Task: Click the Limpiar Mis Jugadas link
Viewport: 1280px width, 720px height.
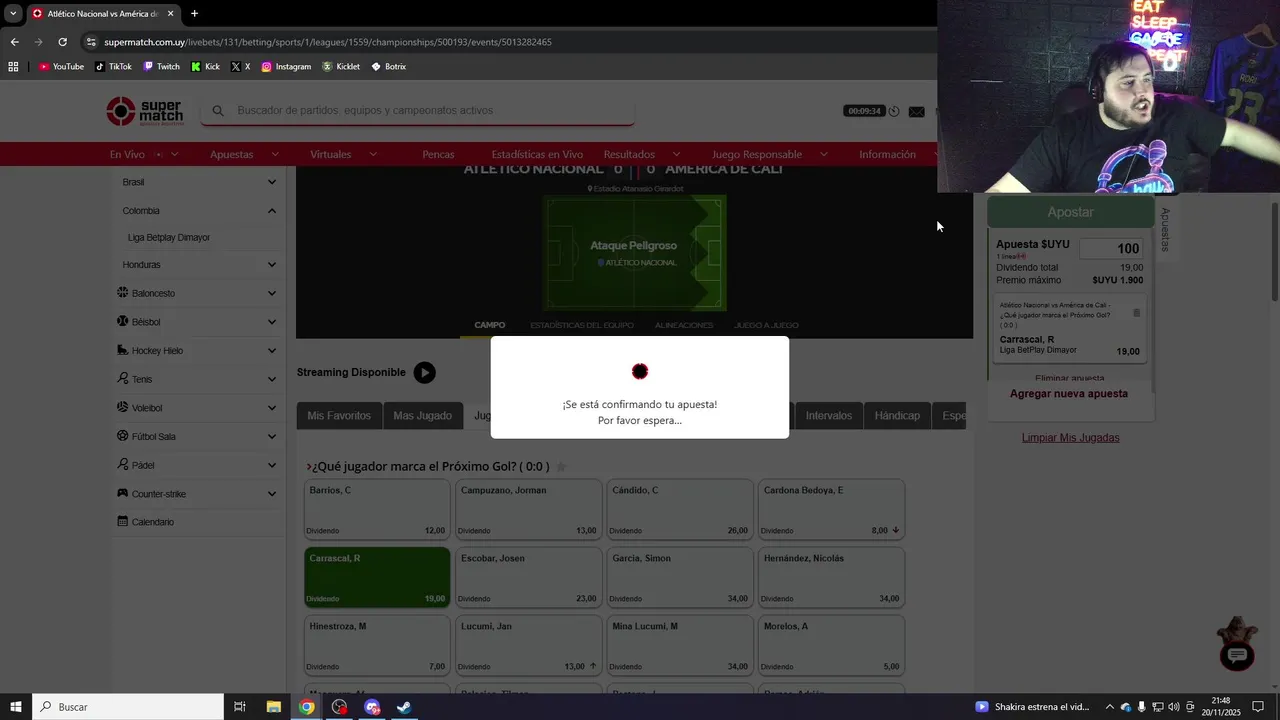Action: (x=1070, y=438)
